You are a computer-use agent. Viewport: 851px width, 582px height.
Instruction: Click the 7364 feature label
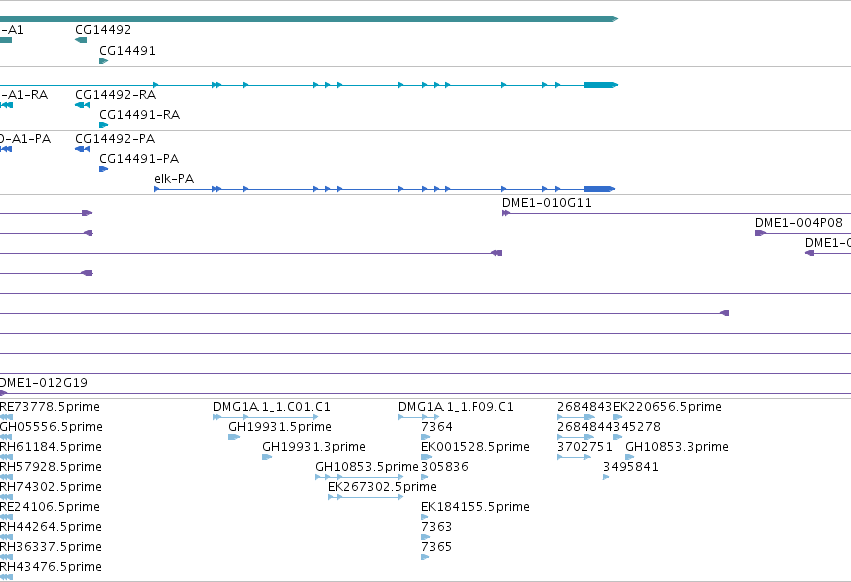[437, 427]
